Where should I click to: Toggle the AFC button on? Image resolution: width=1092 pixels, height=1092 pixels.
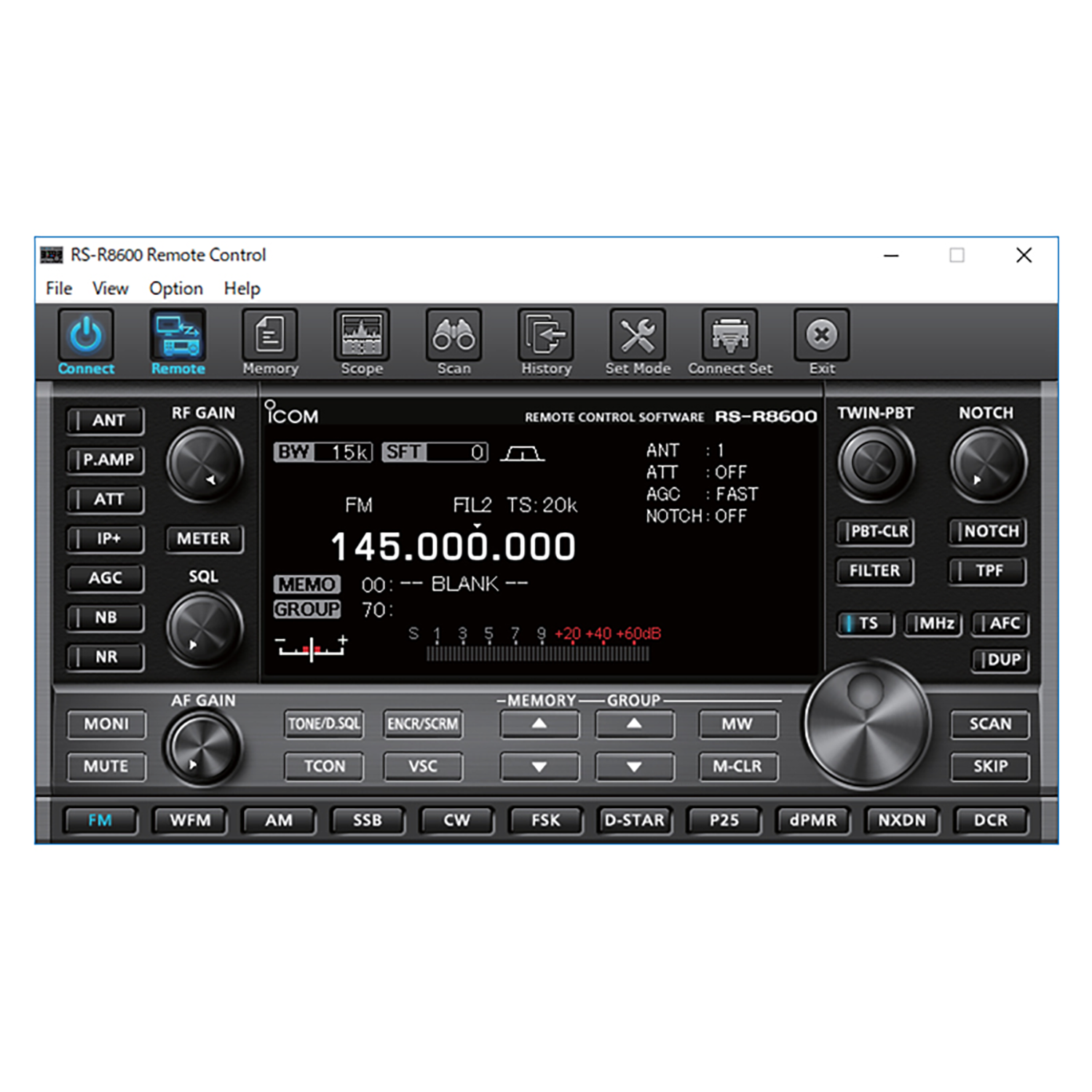point(1000,623)
